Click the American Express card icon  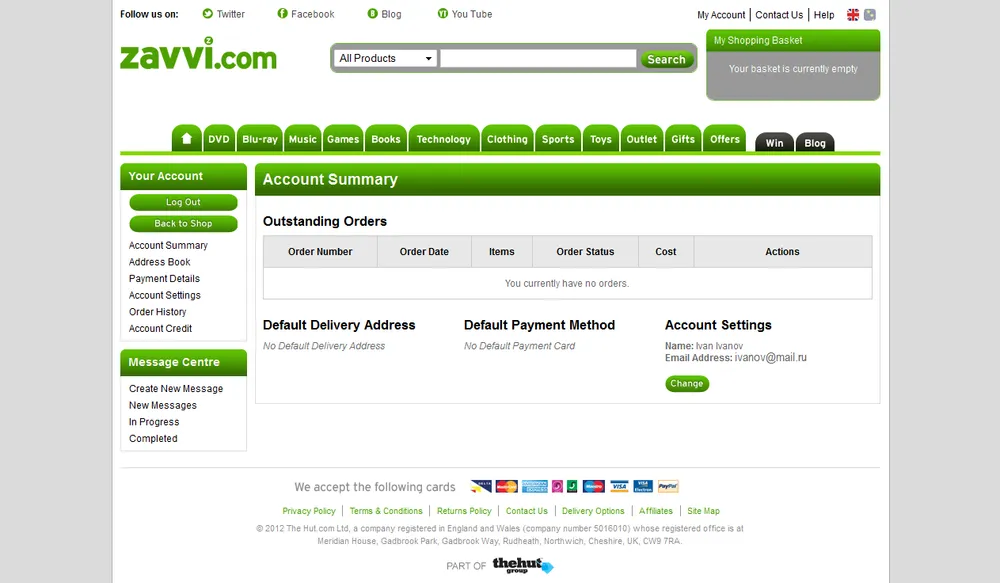tap(534, 487)
